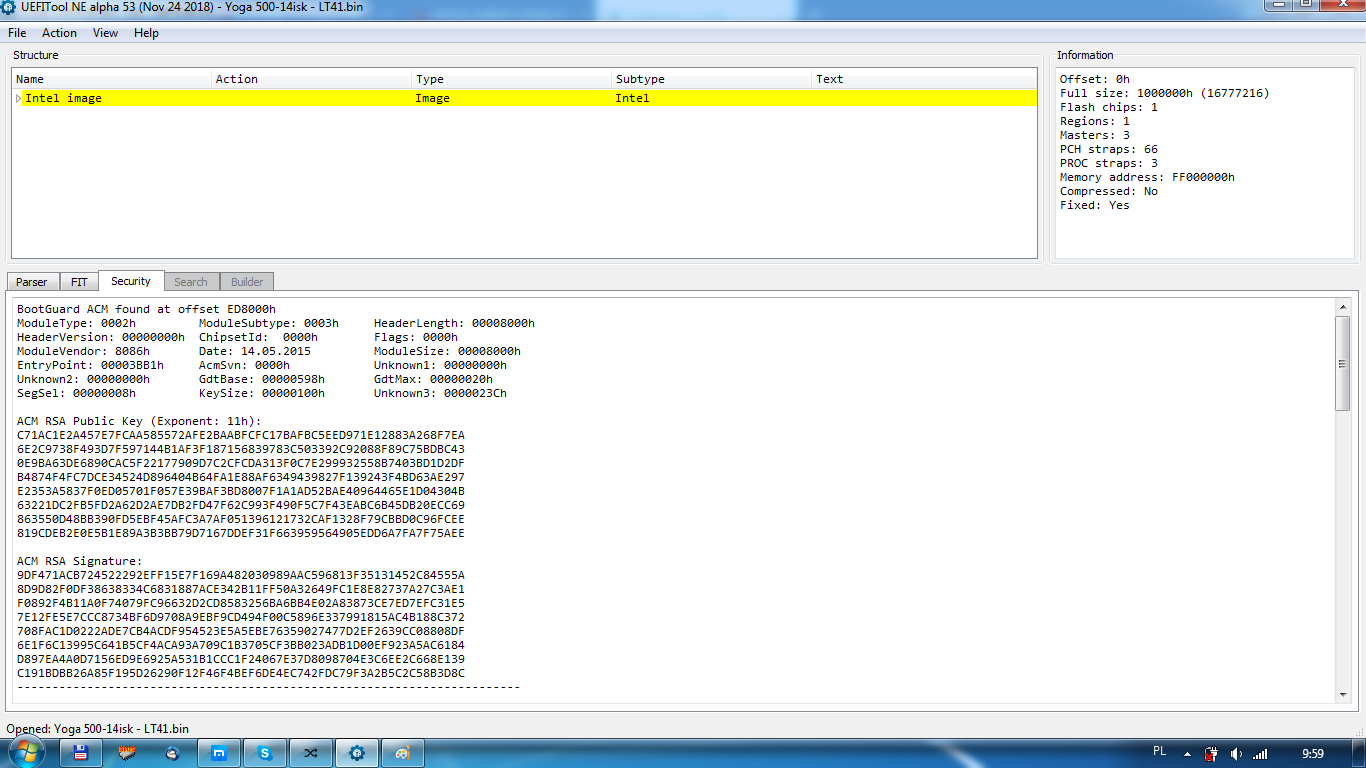Click 'ModuleVendor: 8086h' value

(83, 351)
